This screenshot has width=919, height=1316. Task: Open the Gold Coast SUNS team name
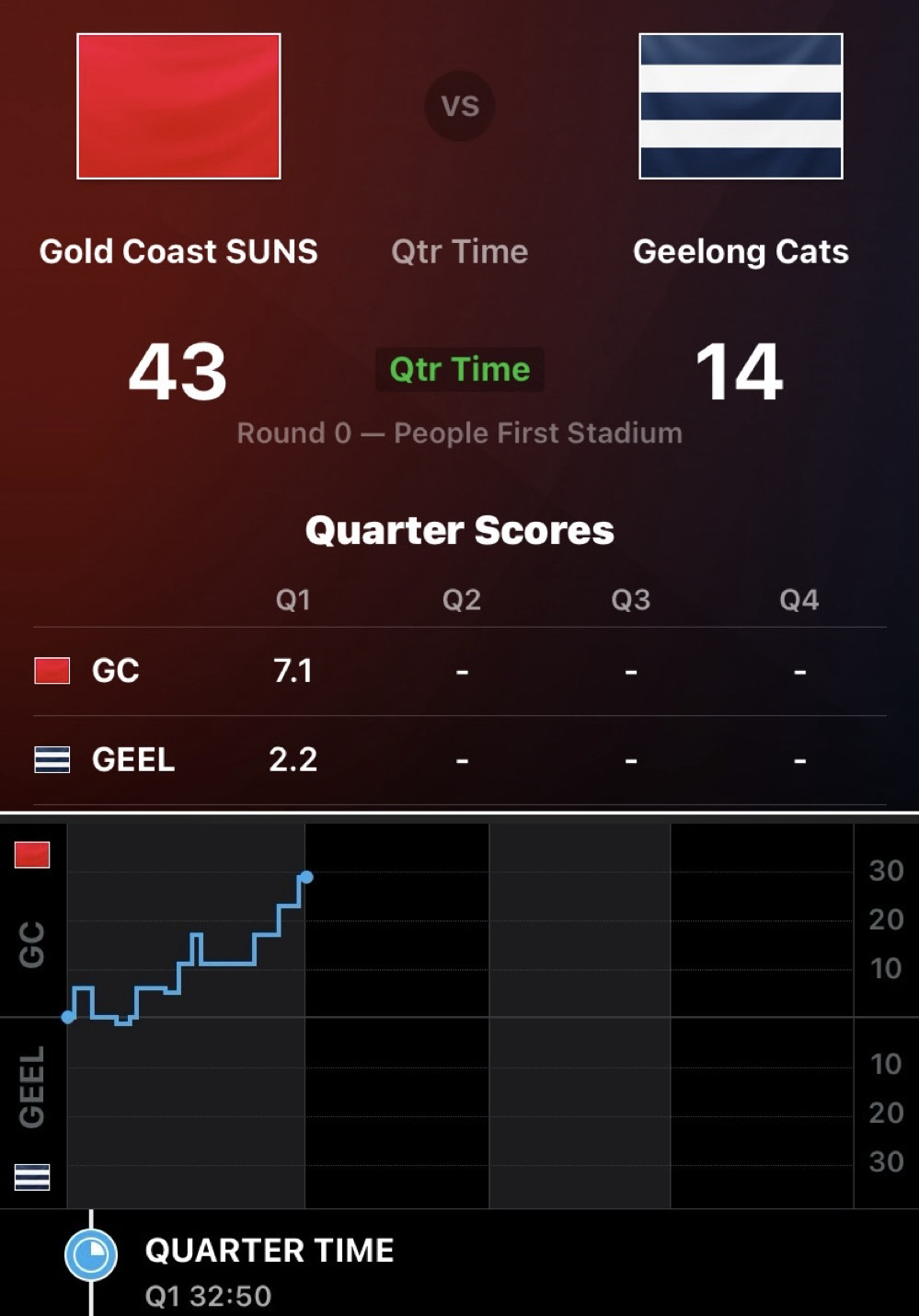[x=178, y=251]
